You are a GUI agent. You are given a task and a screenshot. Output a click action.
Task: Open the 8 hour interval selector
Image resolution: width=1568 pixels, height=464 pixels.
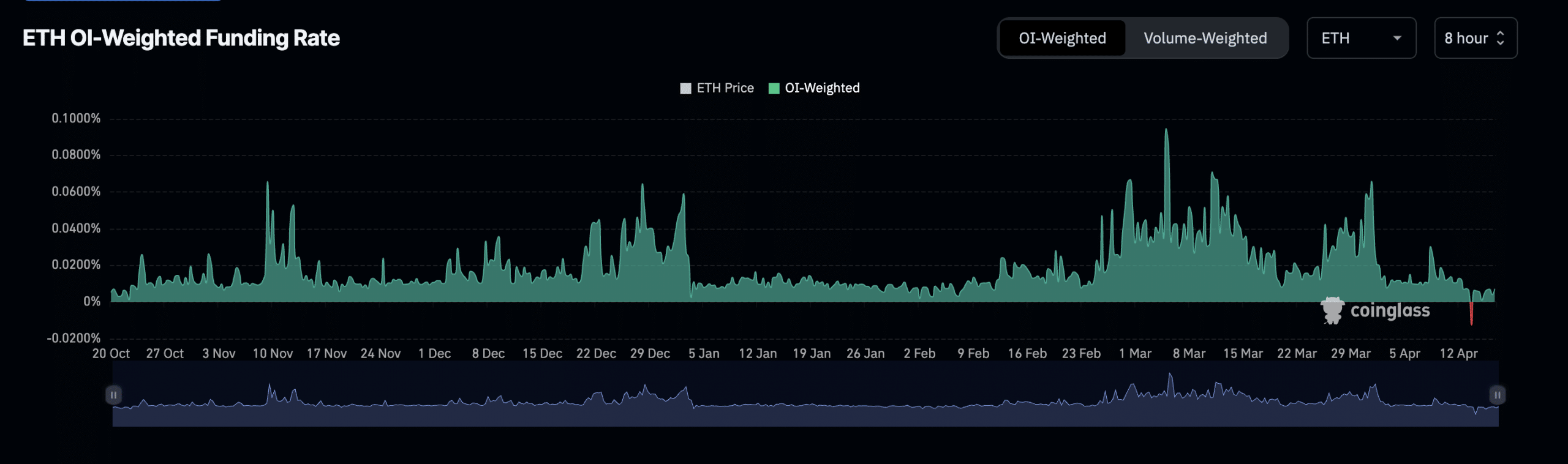pyautogui.click(x=1476, y=38)
